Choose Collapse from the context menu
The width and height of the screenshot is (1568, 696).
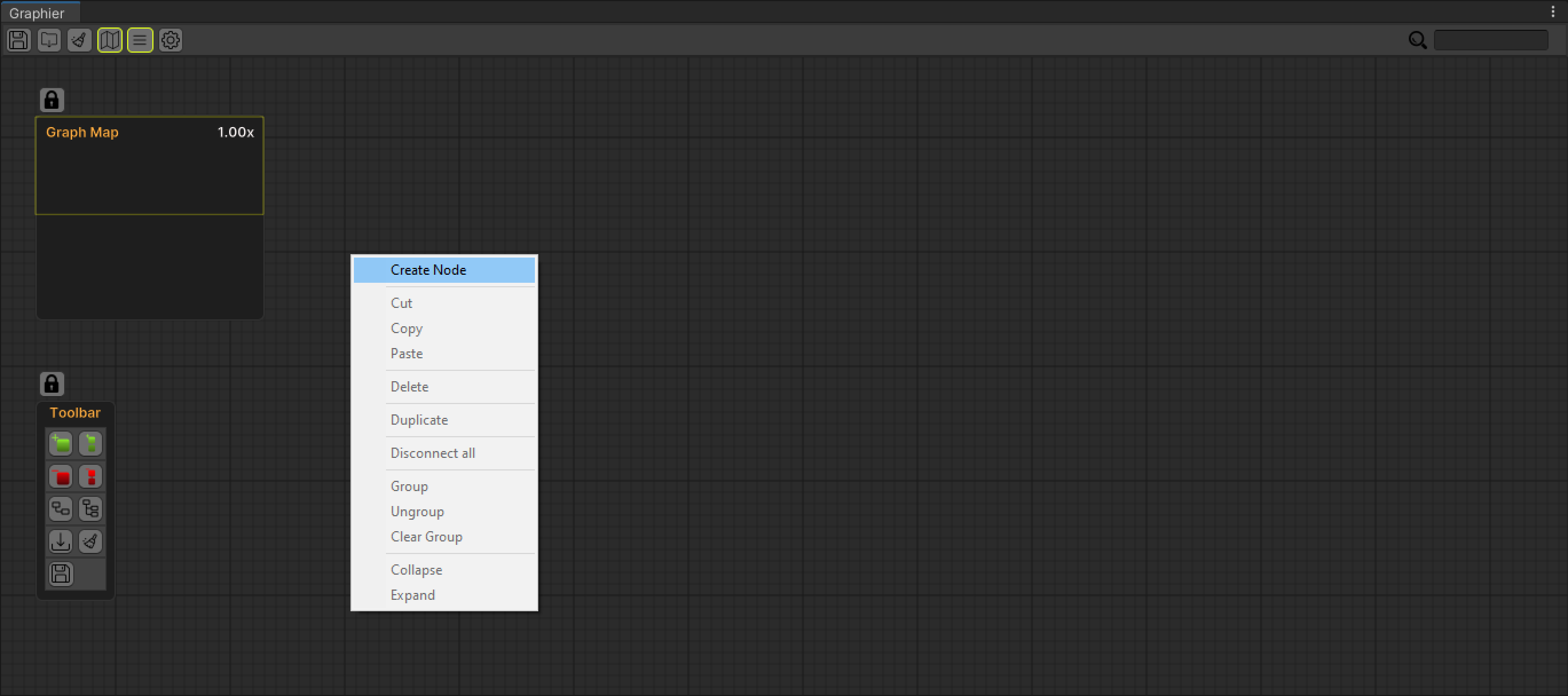pyautogui.click(x=416, y=570)
